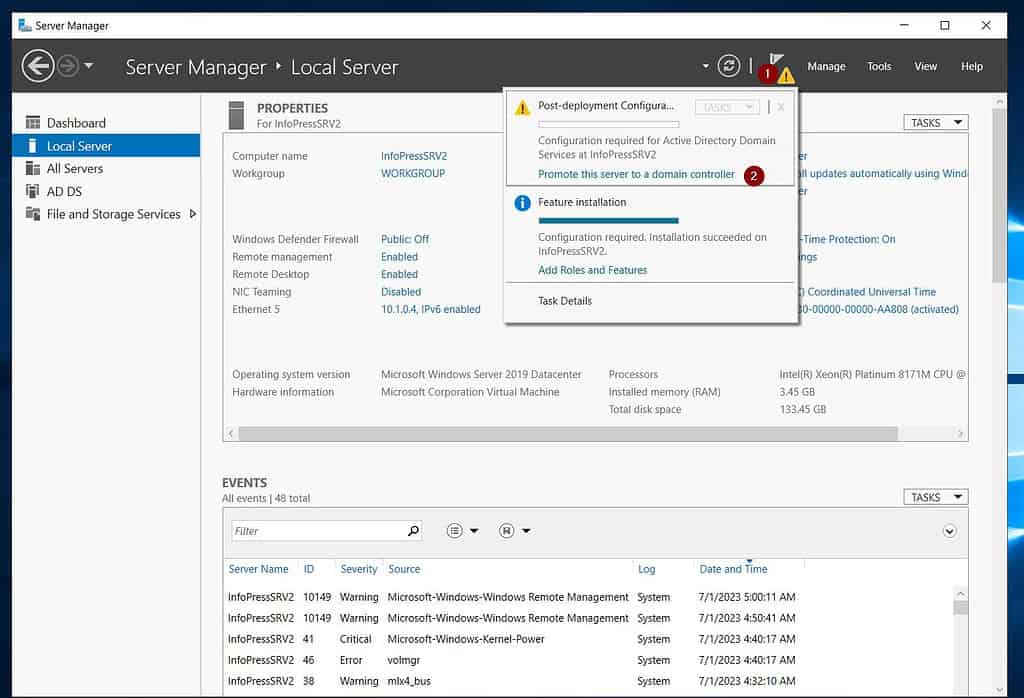Click the saved queries icon in Events
This screenshot has width=1024, height=698.
click(507, 531)
